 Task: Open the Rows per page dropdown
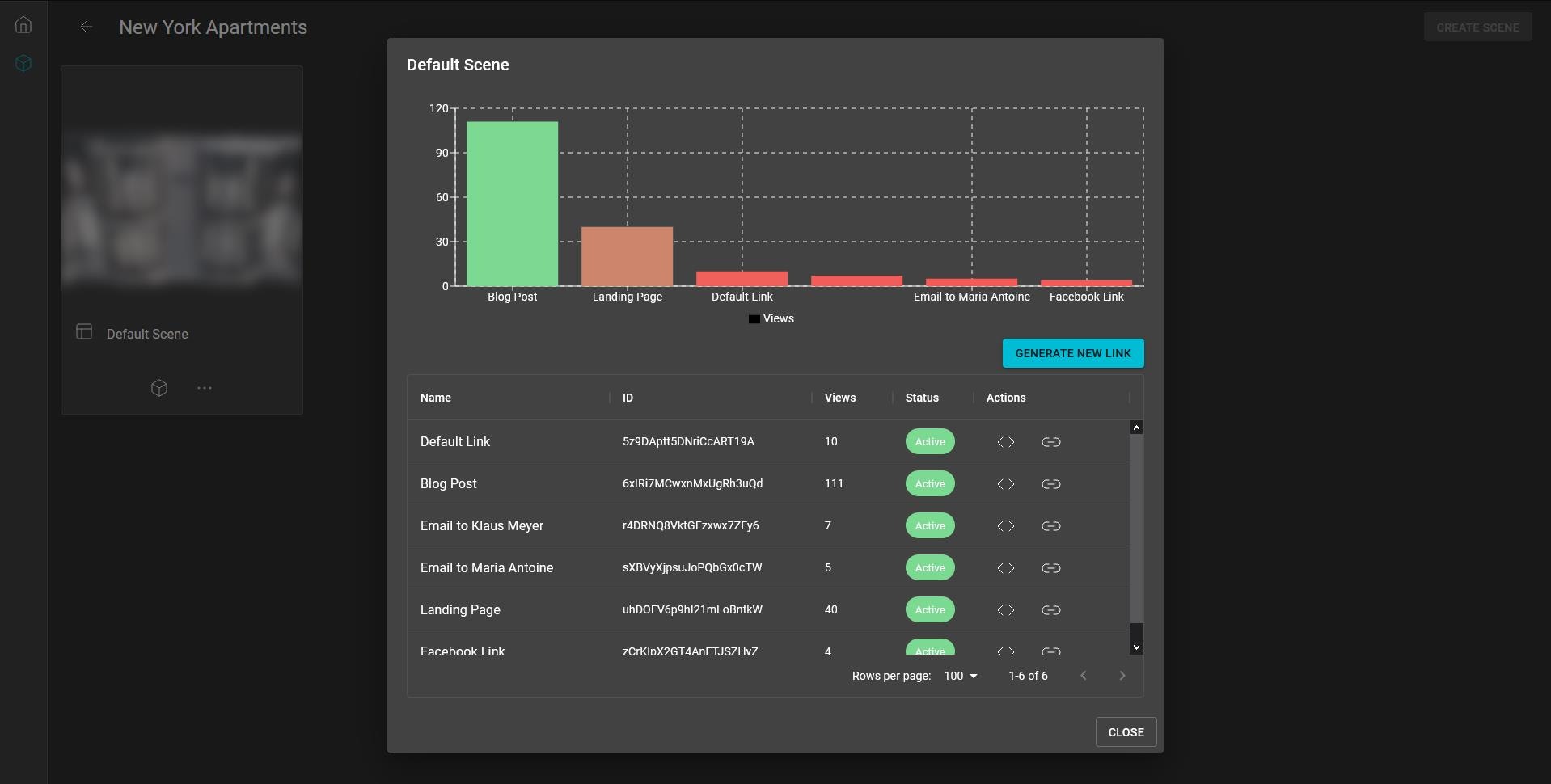961,676
